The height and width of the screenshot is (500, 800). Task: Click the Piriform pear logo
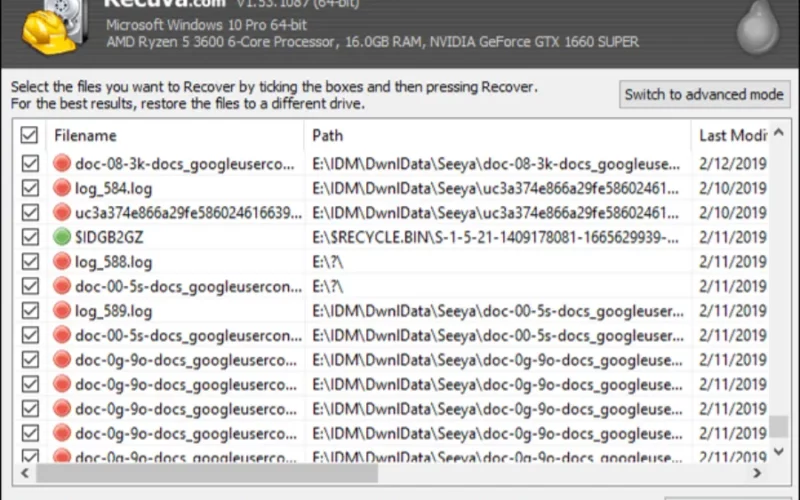pos(758,27)
